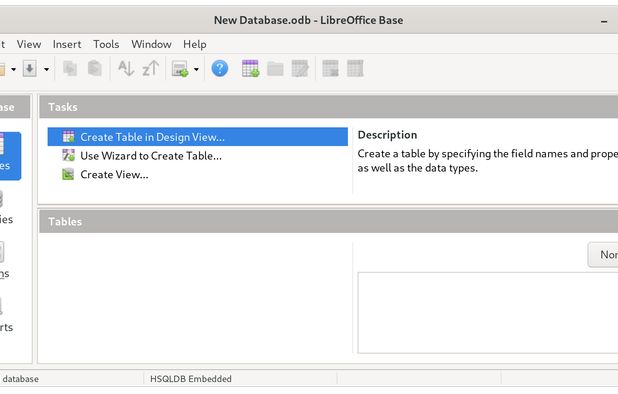
Task: Click the Edit table toolbar icon
Action: (300, 69)
